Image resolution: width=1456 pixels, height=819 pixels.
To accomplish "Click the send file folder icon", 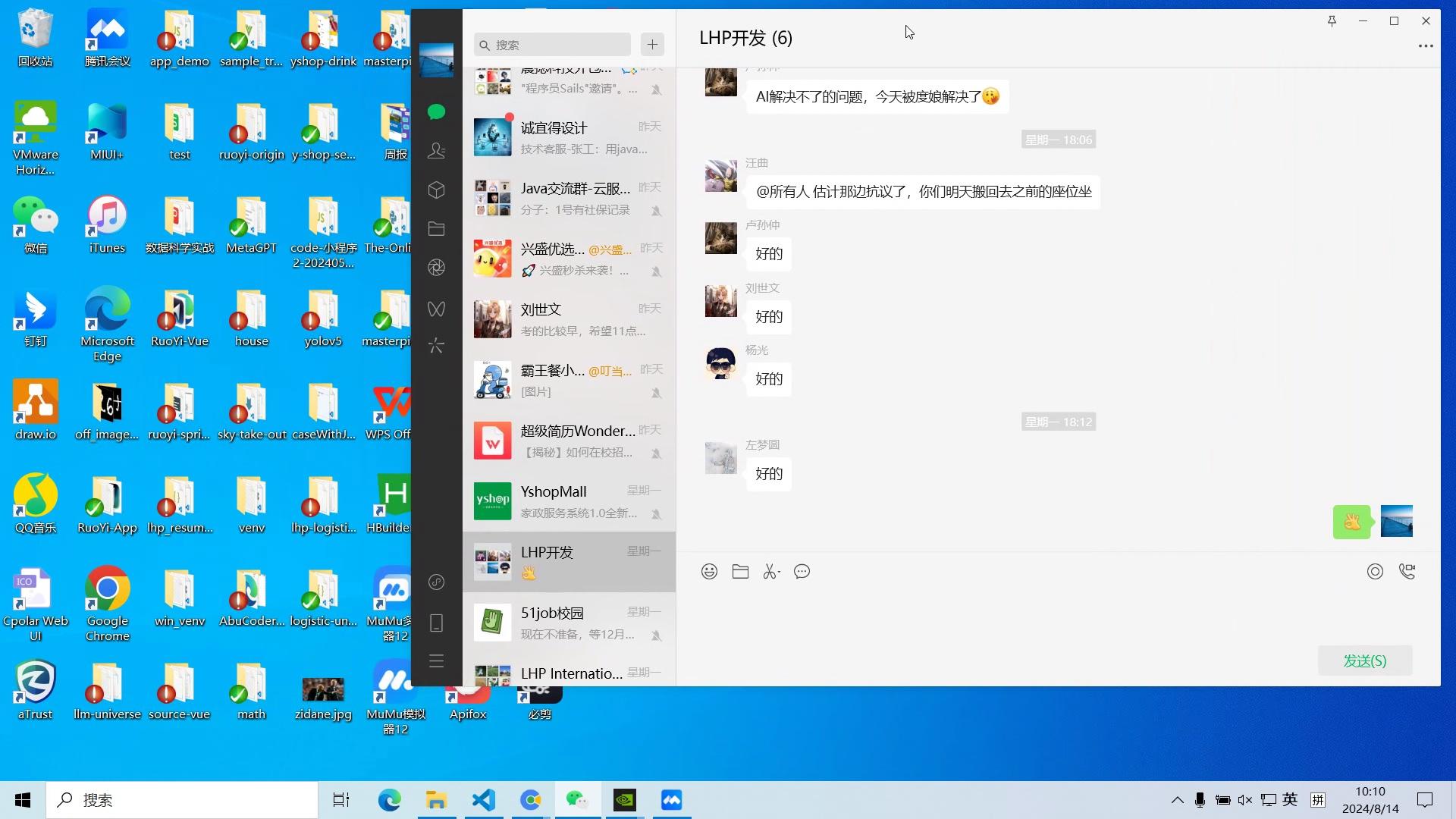I will pyautogui.click(x=740, y=572).
